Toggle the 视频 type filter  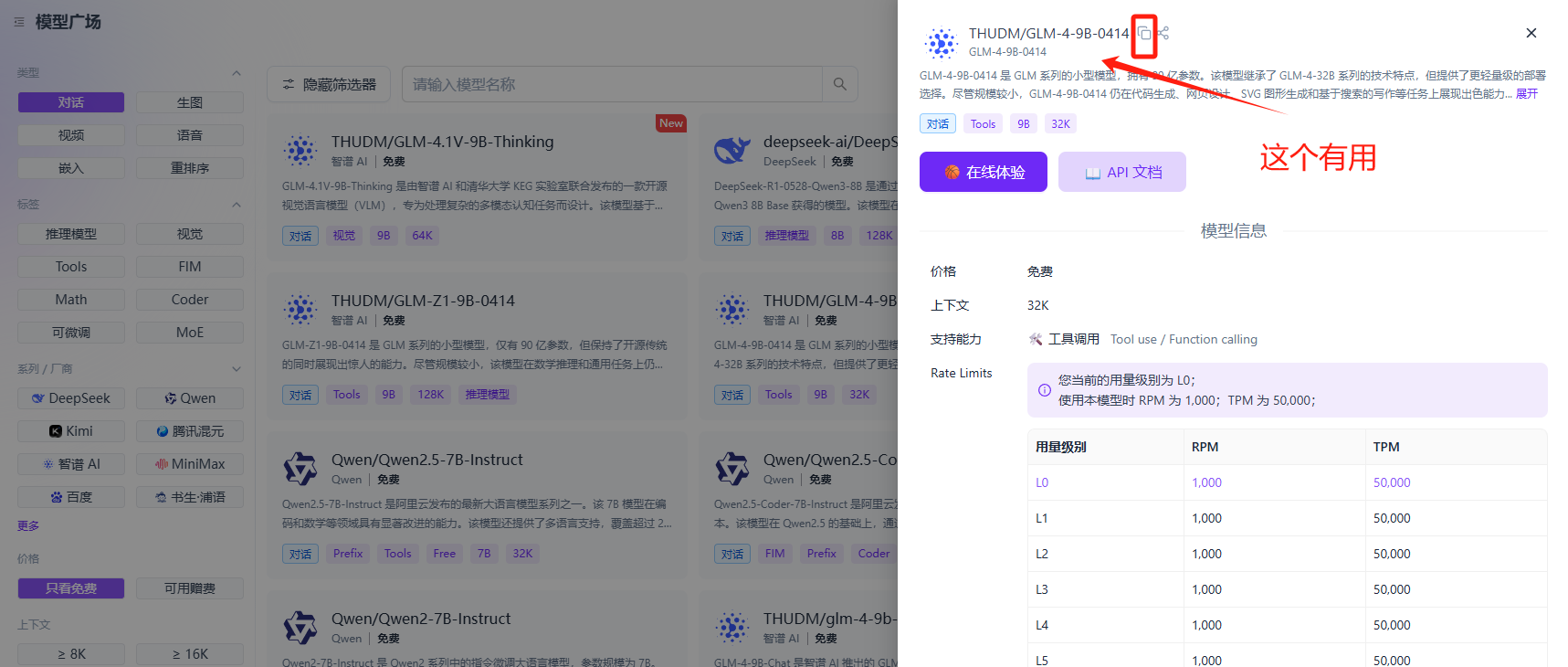(x=71, y=135)
